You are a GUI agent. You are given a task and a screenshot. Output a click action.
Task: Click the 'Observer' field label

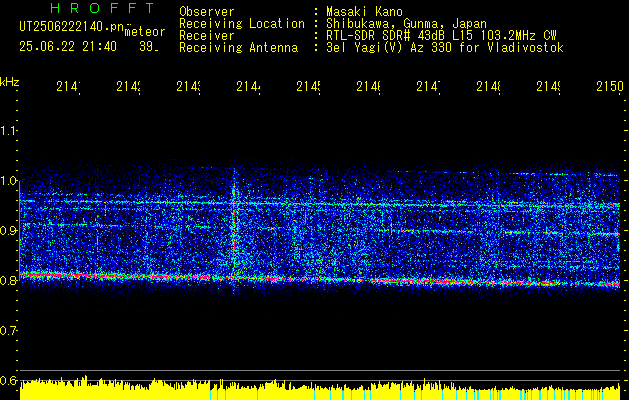point(207,11)
